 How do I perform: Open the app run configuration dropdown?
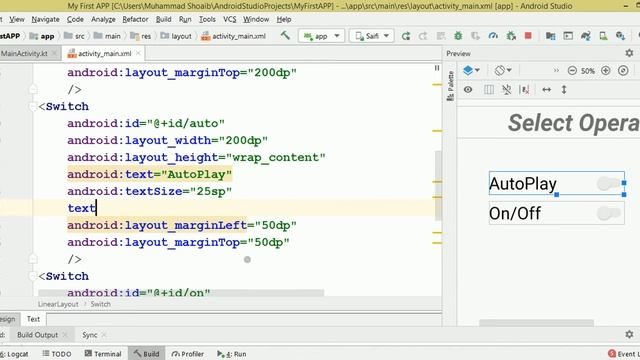coord(320,36)
